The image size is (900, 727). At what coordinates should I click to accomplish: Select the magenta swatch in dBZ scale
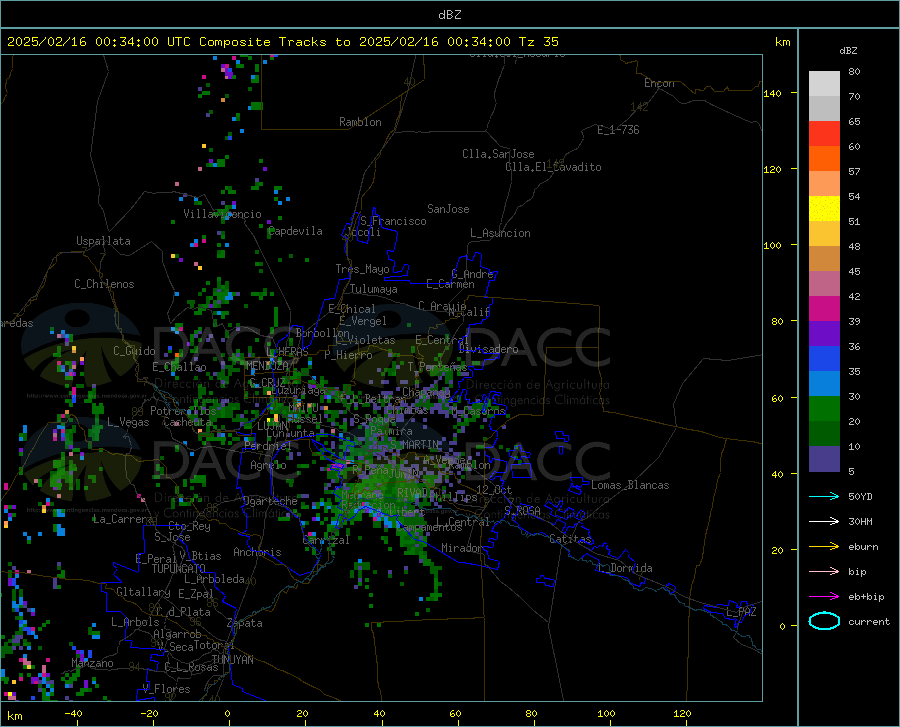tap(824, 309)
